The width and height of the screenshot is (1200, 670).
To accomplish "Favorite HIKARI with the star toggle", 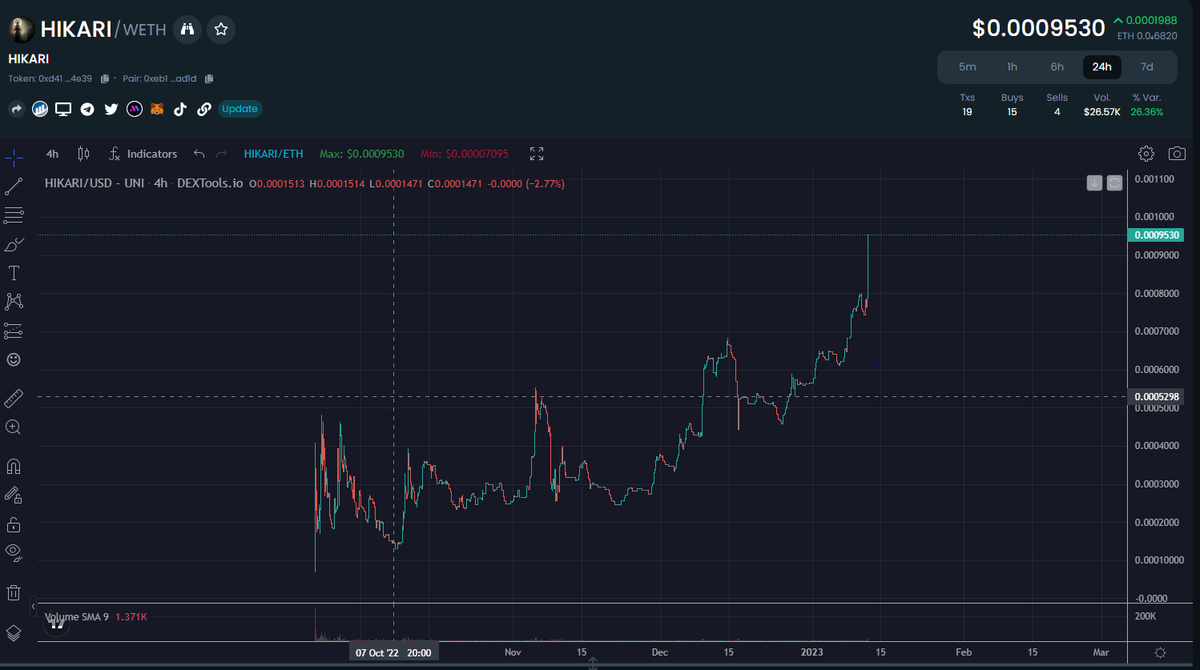I will click(x=220, y=30).
